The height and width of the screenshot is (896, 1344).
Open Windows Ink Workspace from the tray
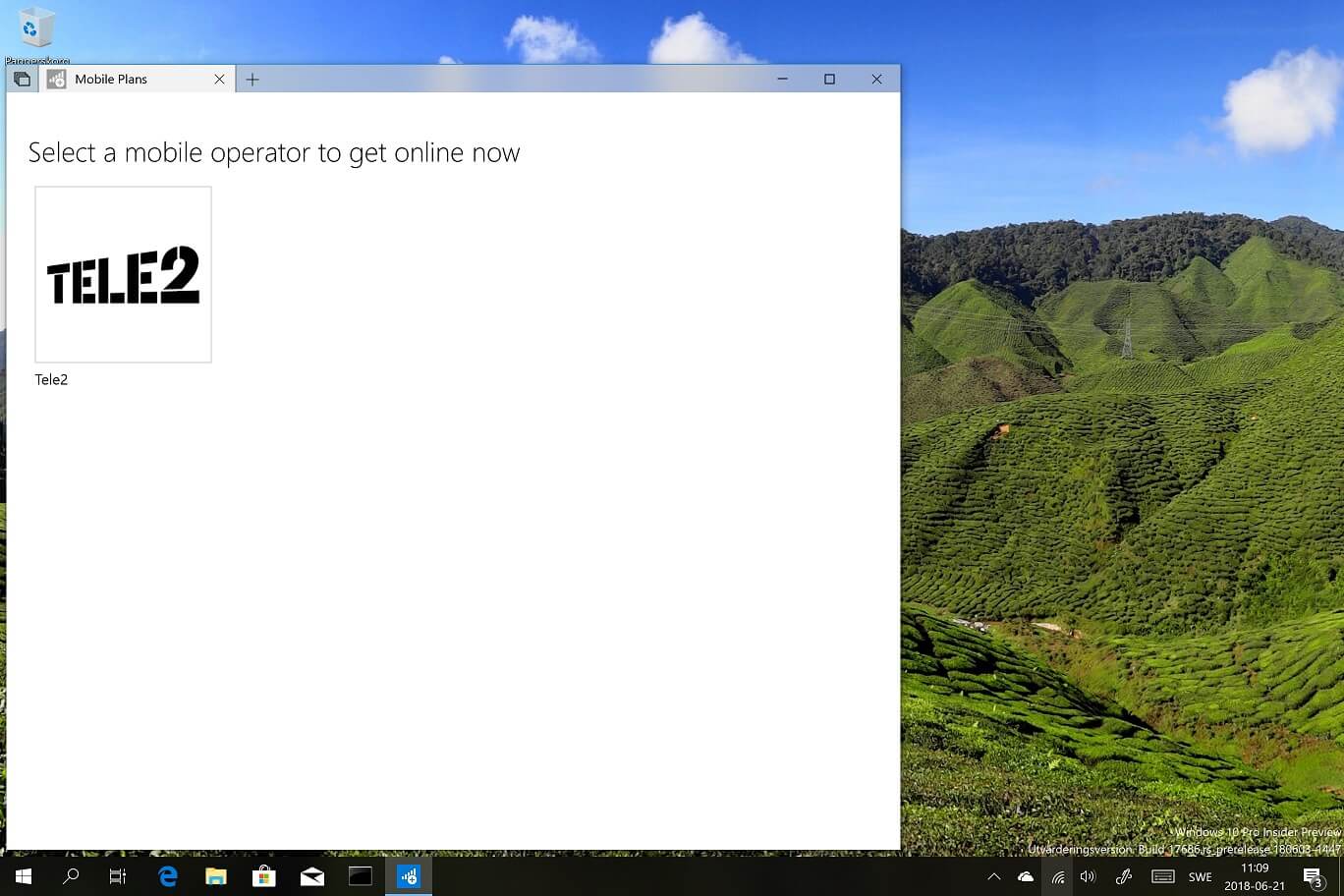1123,875
